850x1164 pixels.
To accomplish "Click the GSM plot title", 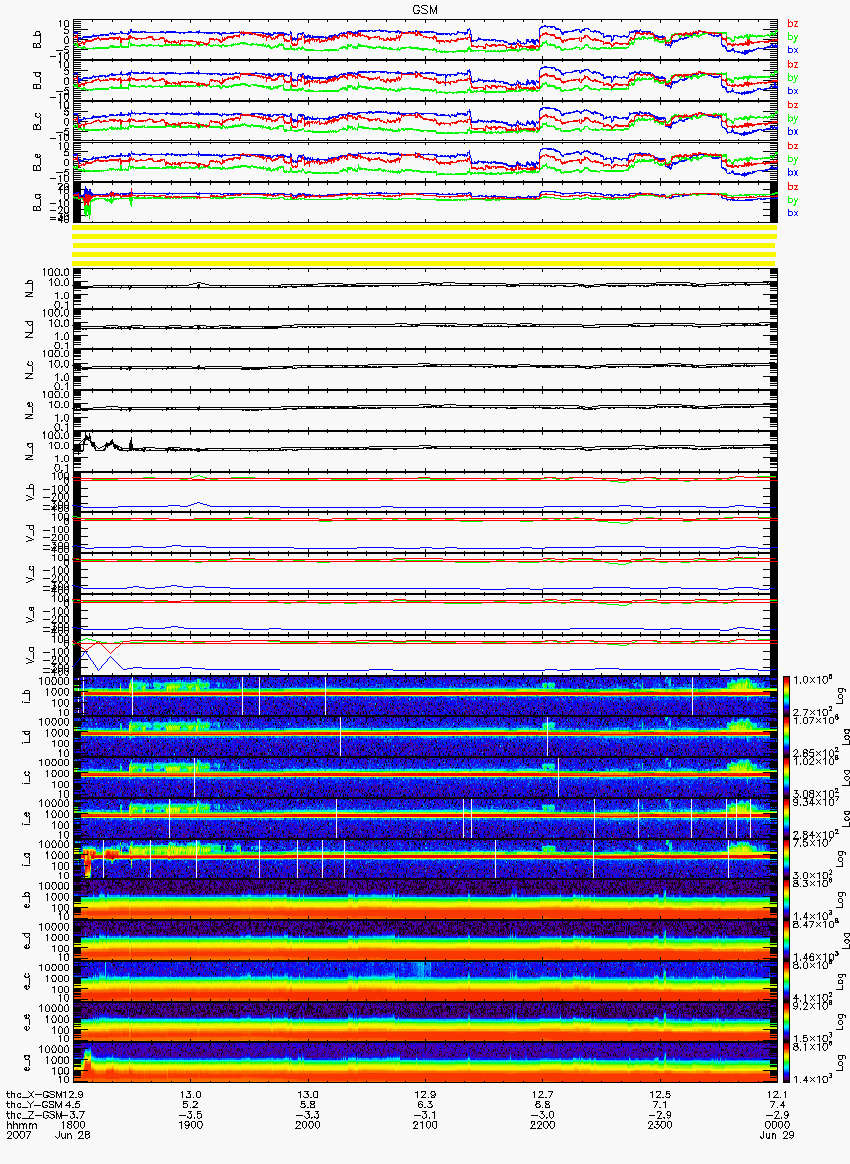I will (x=425, y=10).
